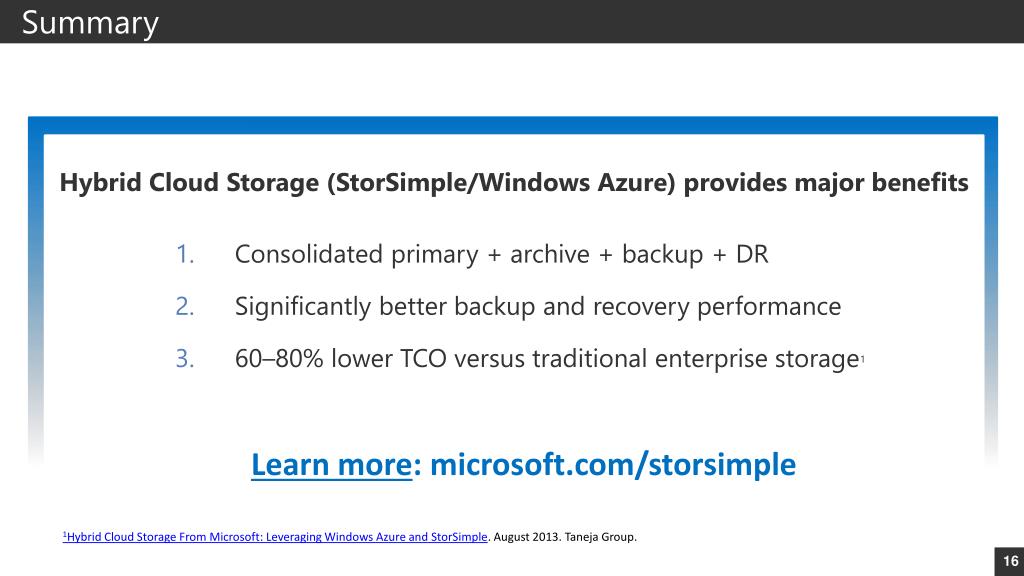The height and width of the screenshot is (576, 1024).
Task: Click the word DR in first bullet
Action: [x=752, y=254]
